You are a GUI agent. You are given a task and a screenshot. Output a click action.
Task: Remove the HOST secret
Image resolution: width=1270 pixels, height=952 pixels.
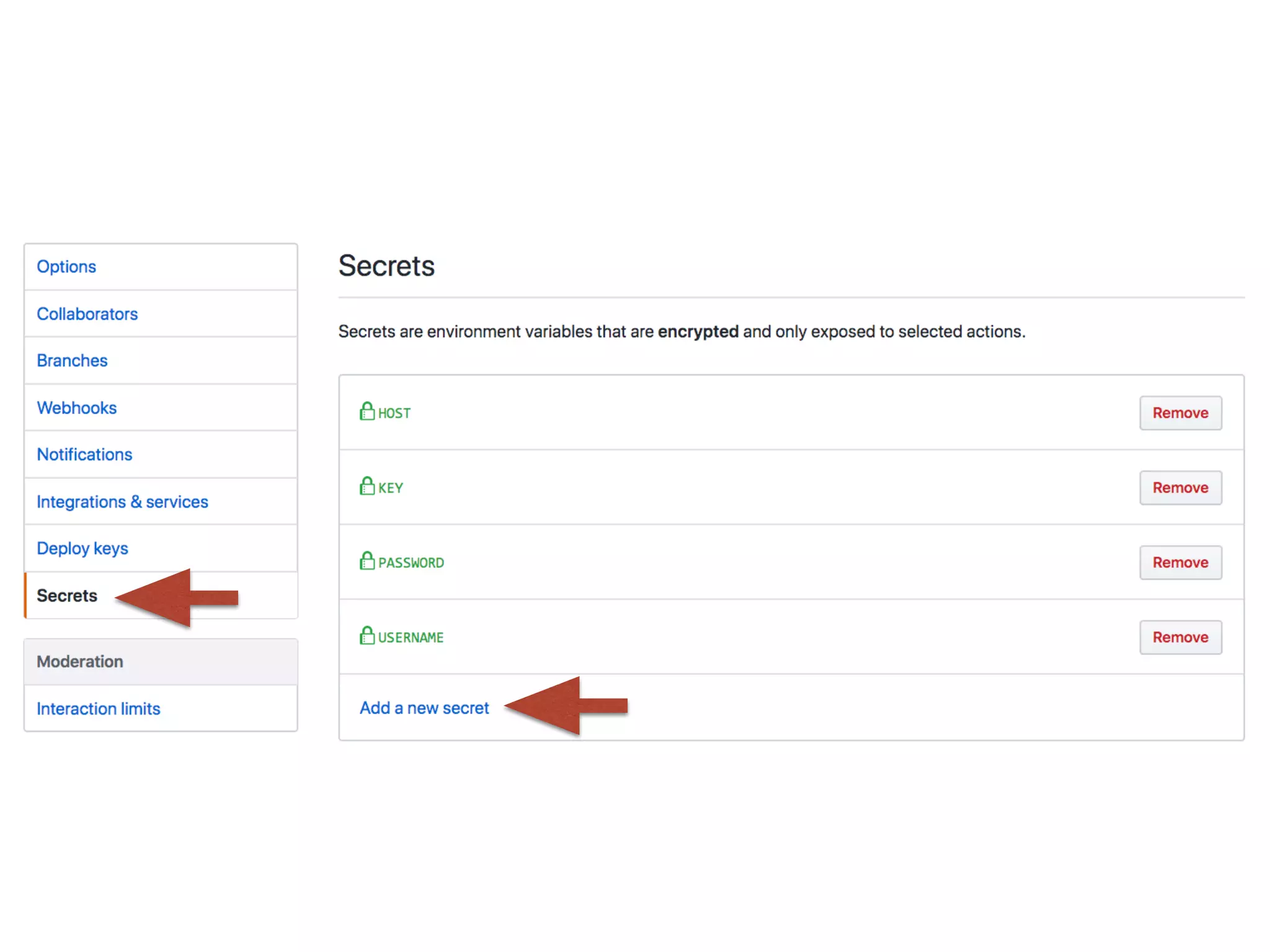[1179, 413]
